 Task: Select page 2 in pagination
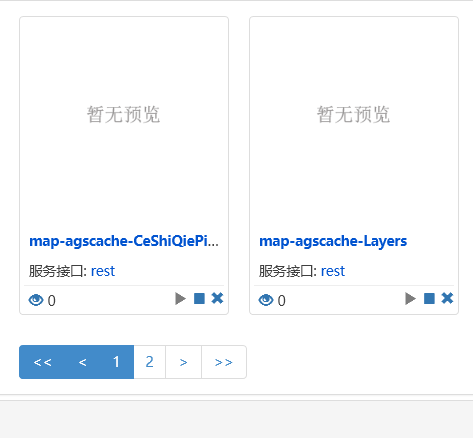click(x=149, y=362)
